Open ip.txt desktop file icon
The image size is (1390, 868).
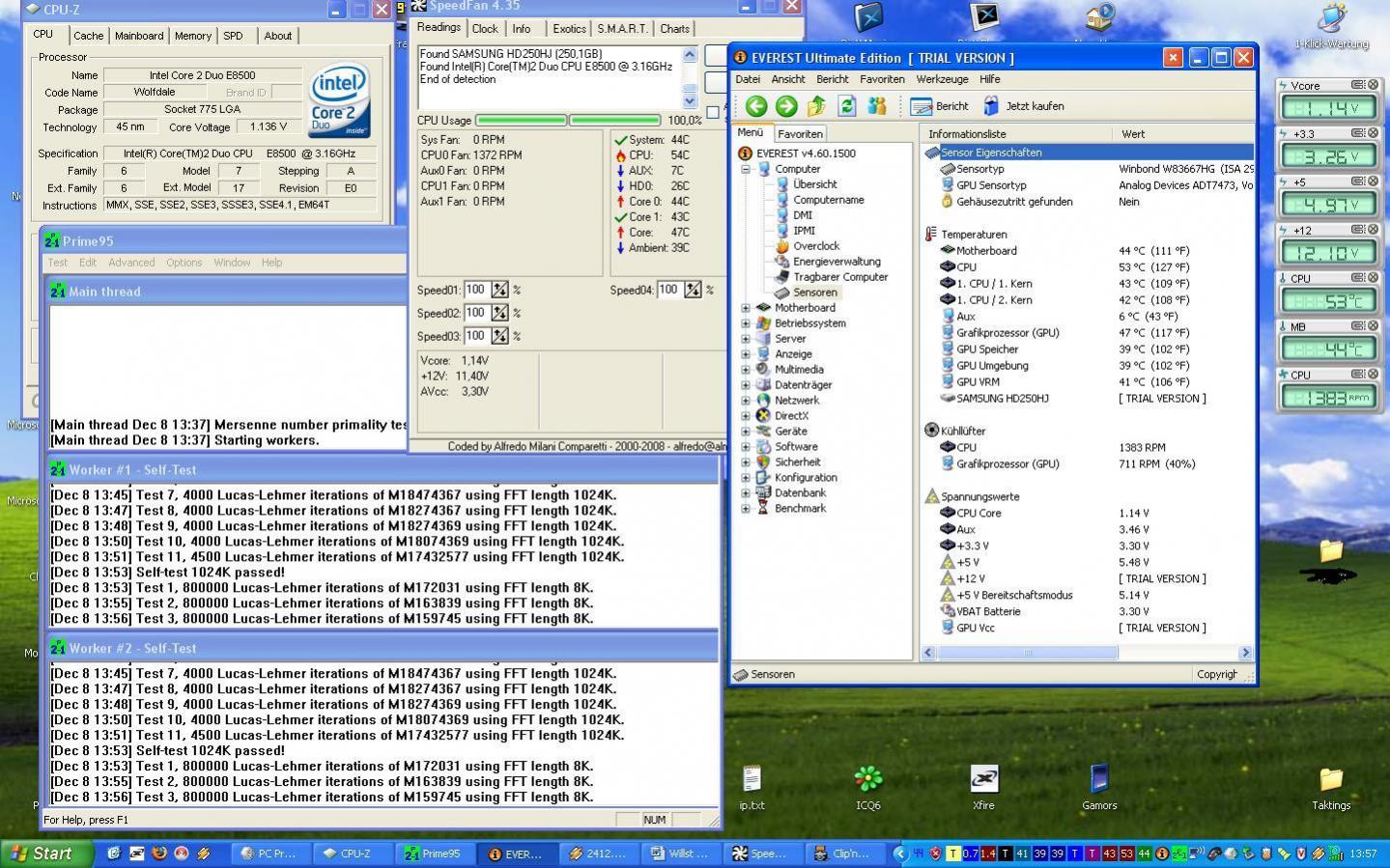coord(752,787)
